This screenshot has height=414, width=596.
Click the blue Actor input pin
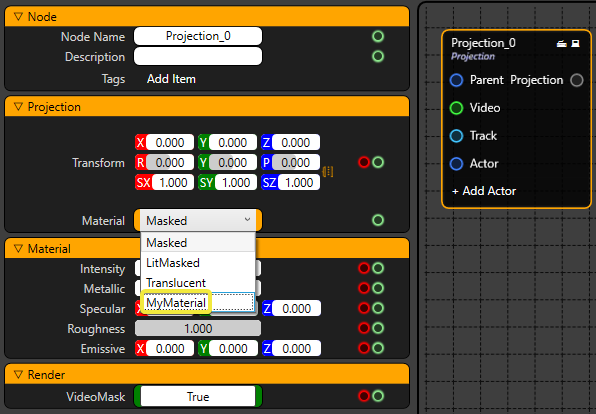point(456,163)
